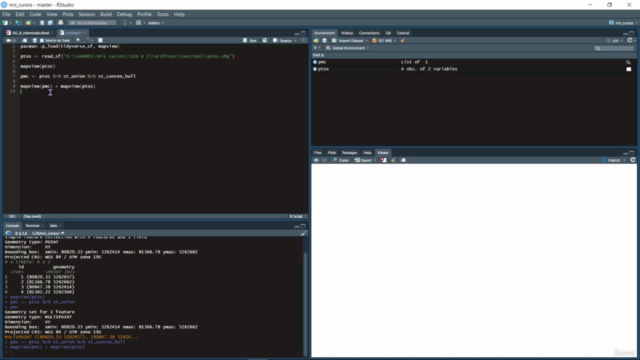Remove current viewer item red X

point(384,160)
